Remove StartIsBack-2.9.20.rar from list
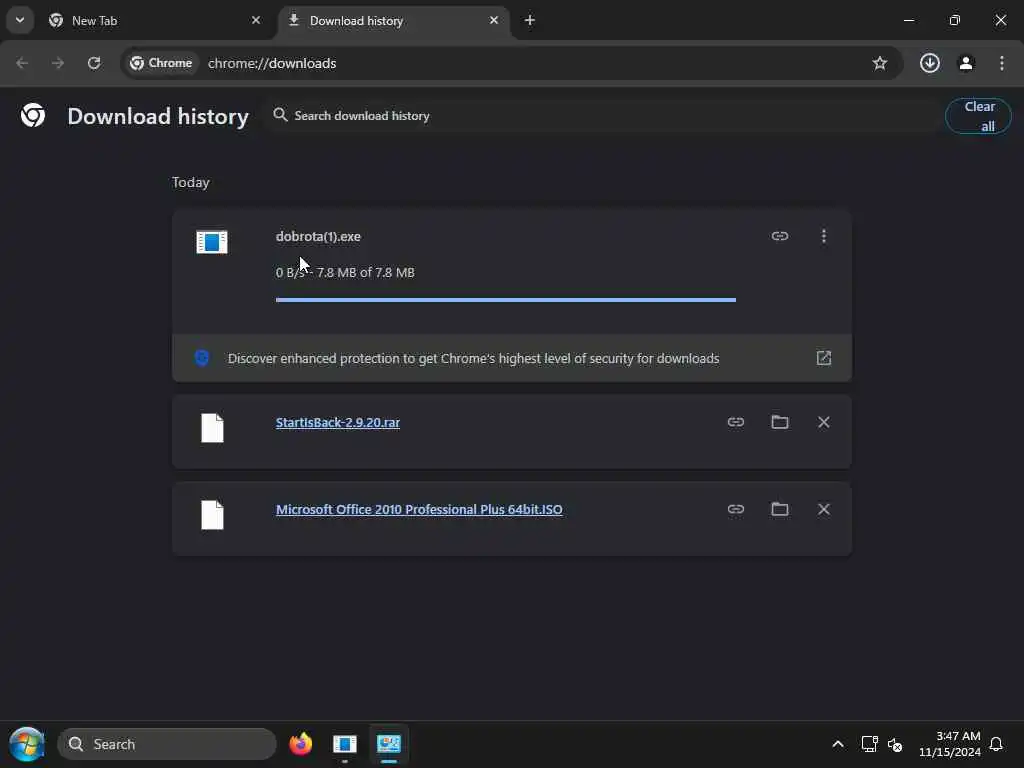1024x768 pixels. (x=824, y=422)
